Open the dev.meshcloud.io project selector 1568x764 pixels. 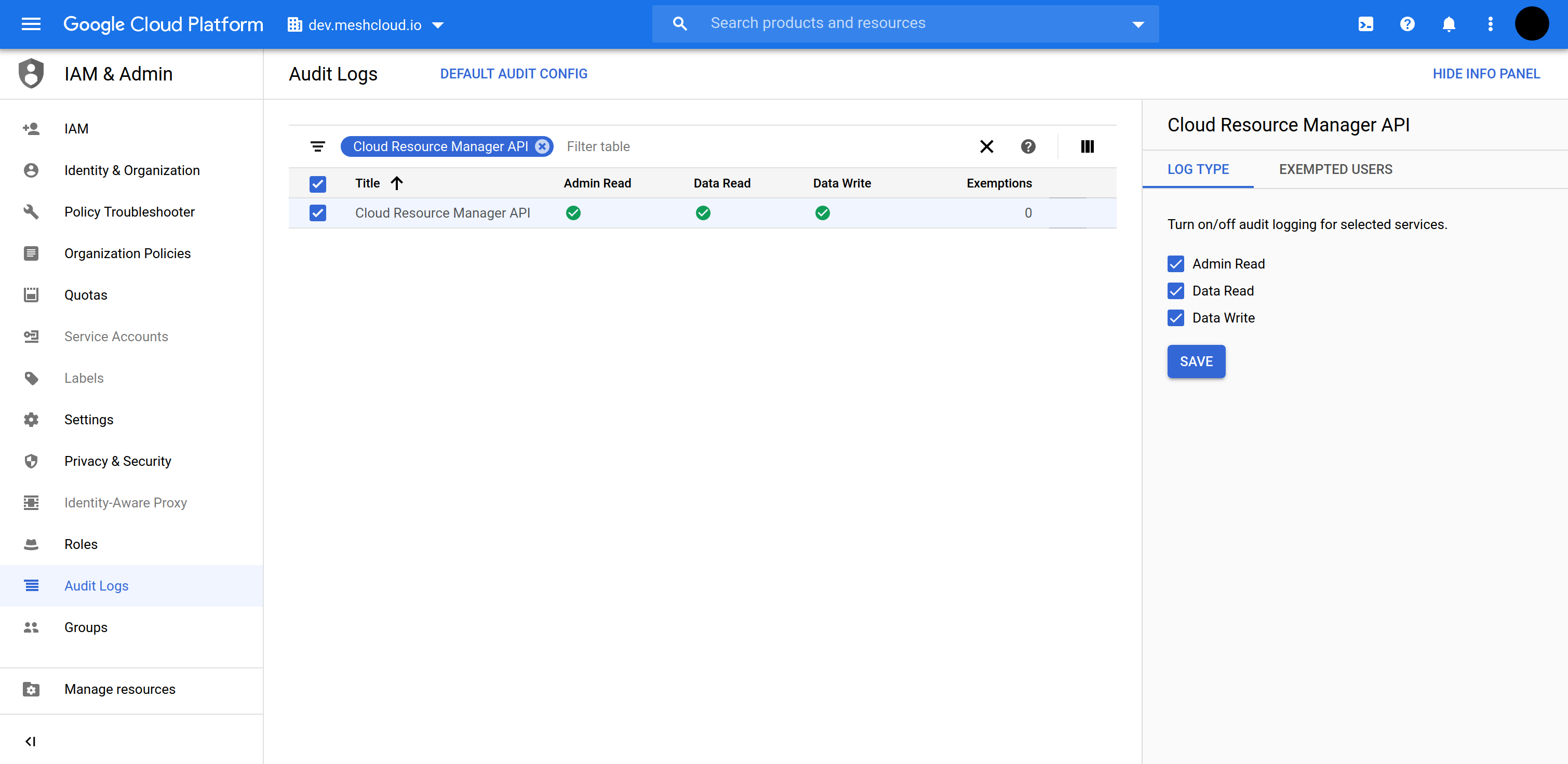tap(365, 25)
